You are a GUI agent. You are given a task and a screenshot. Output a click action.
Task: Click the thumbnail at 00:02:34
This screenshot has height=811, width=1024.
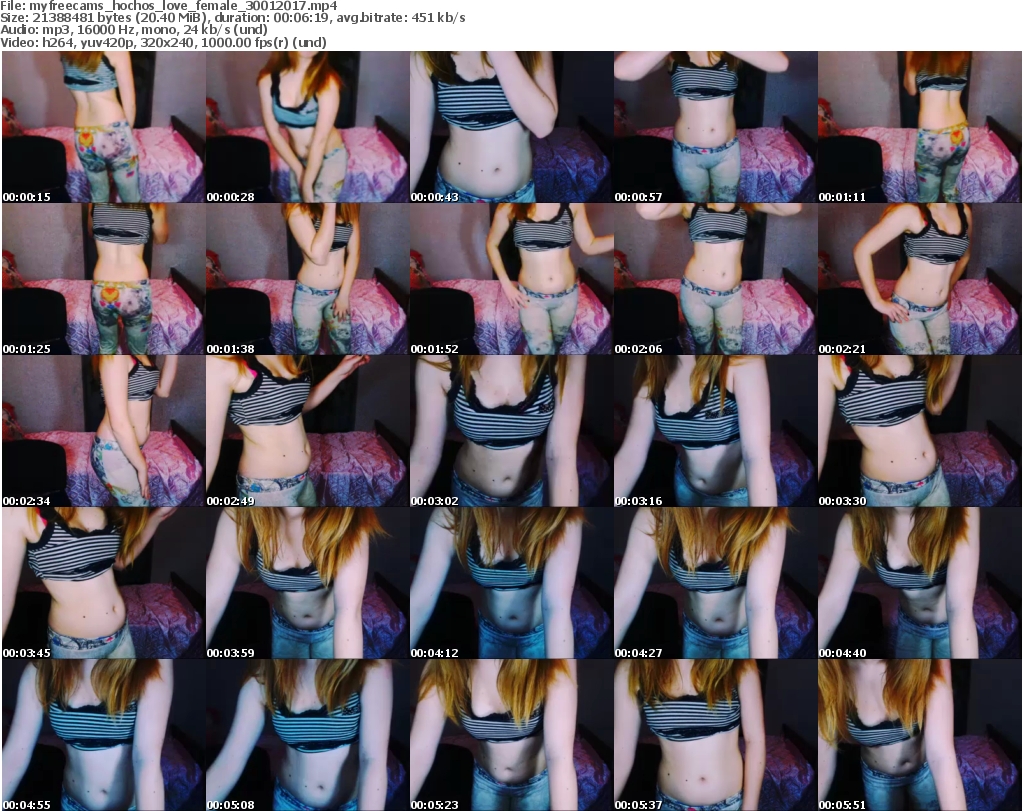tap(104, 431)
